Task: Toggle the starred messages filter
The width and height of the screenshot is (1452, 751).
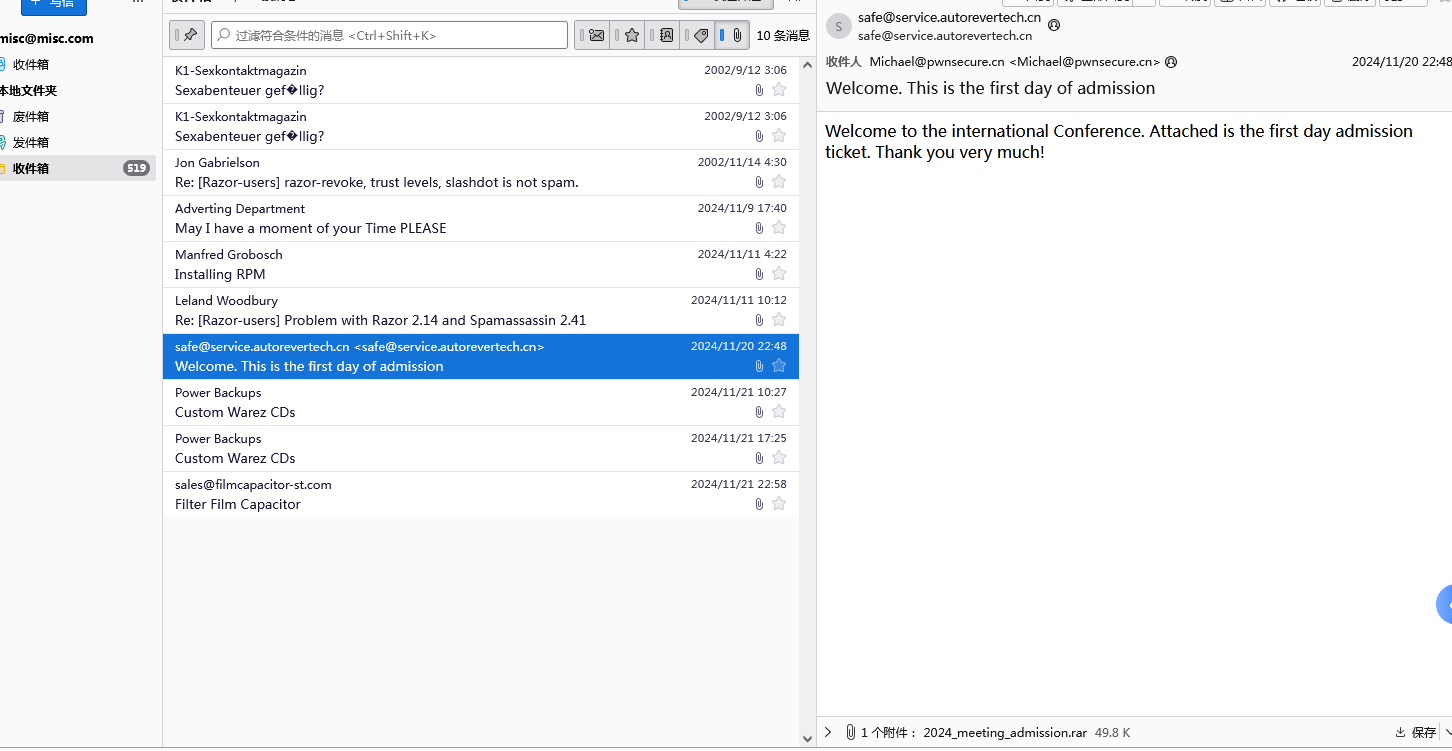Action: point(631,35)
